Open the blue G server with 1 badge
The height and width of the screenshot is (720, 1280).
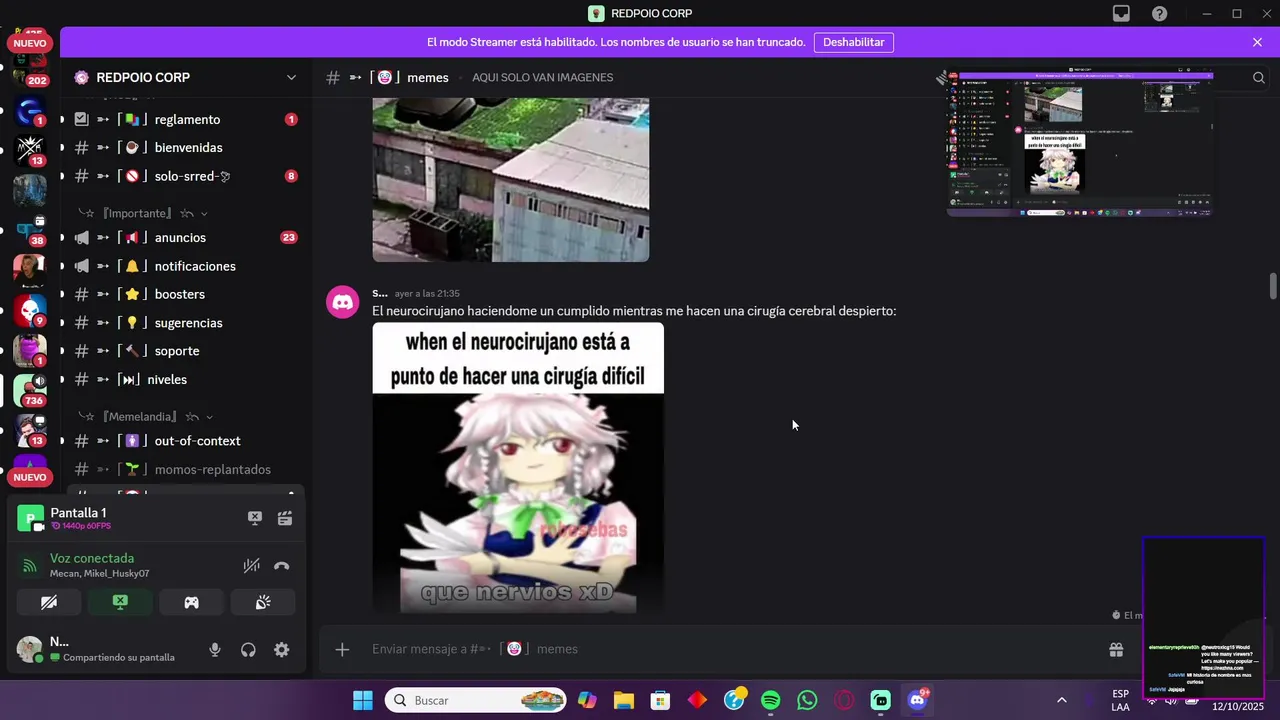[29, 110]
